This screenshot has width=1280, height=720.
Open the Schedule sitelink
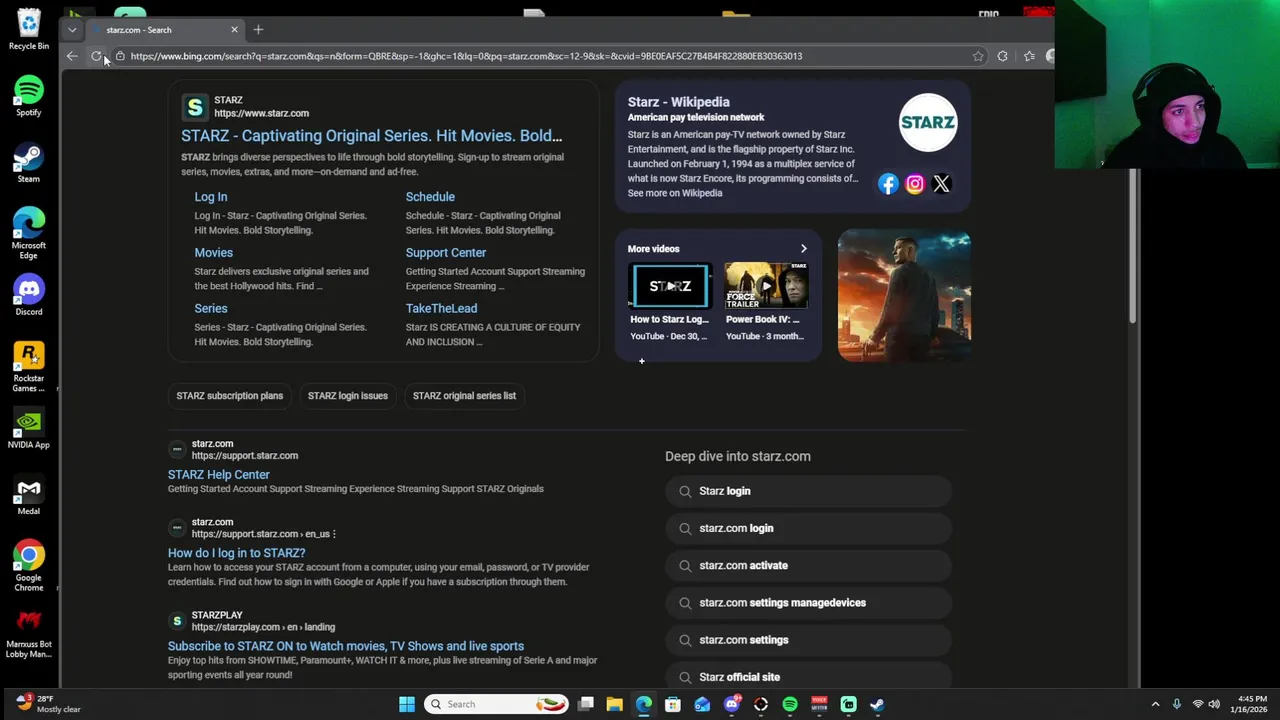click(430, 197)
